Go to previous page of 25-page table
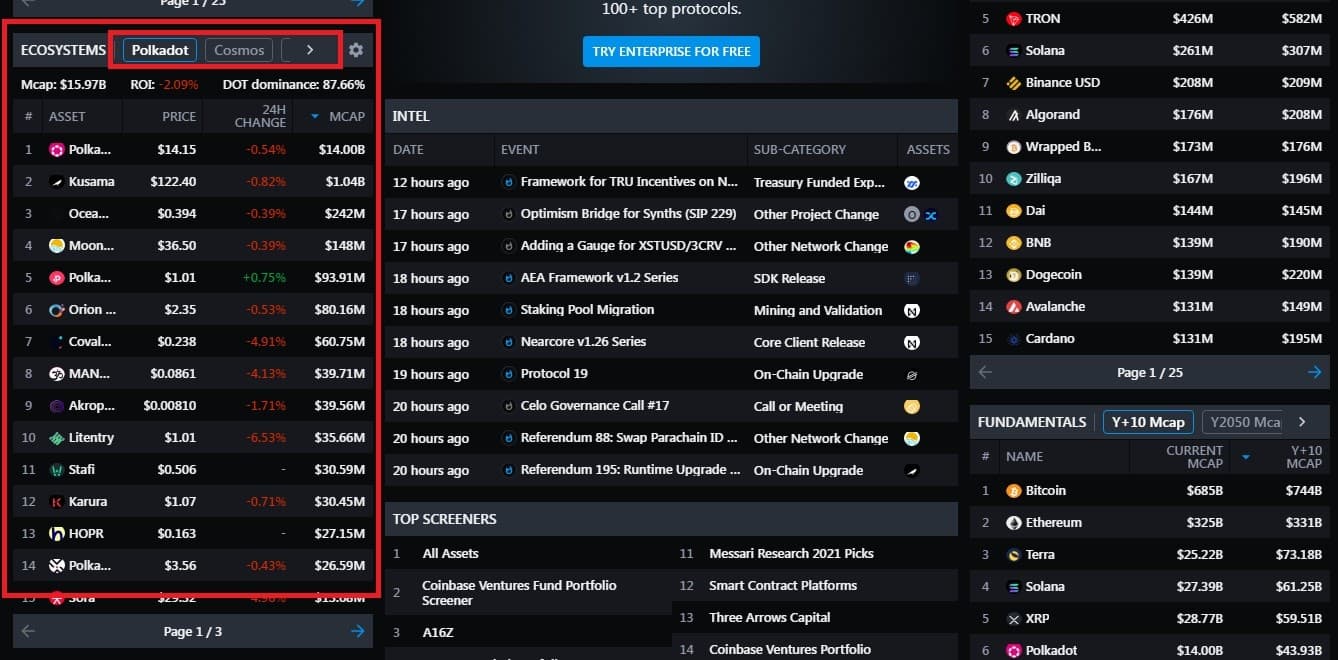1338x660 pixels. coord(985,372)
